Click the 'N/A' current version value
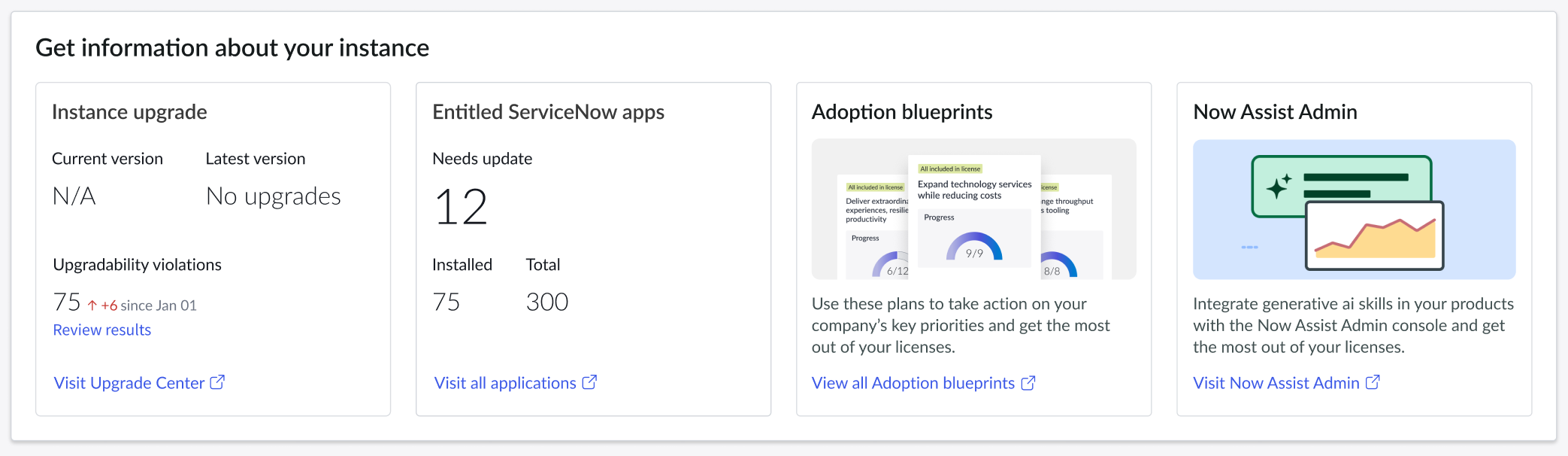Viewport: 1568px width, 456px height. pyautogui.click(x=74, y=196)
